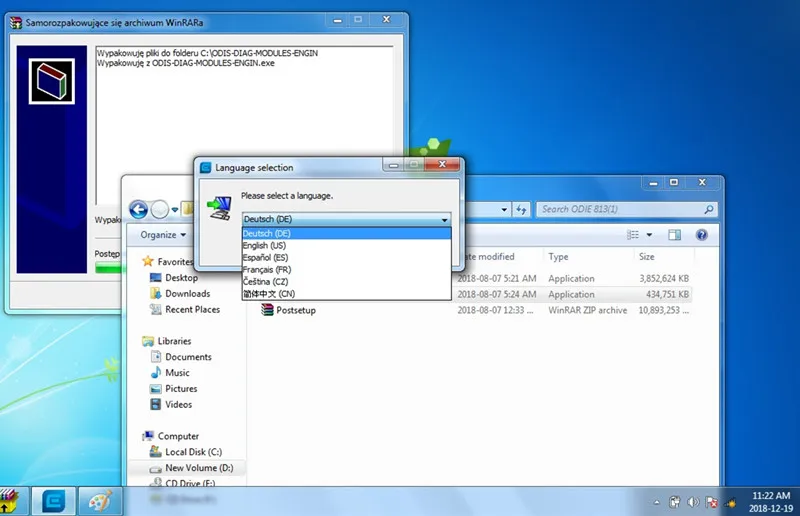Refresh the Explorer address bar
This screenshot has width=800, height=516.
pyautogui.click(x=521, y=209)
